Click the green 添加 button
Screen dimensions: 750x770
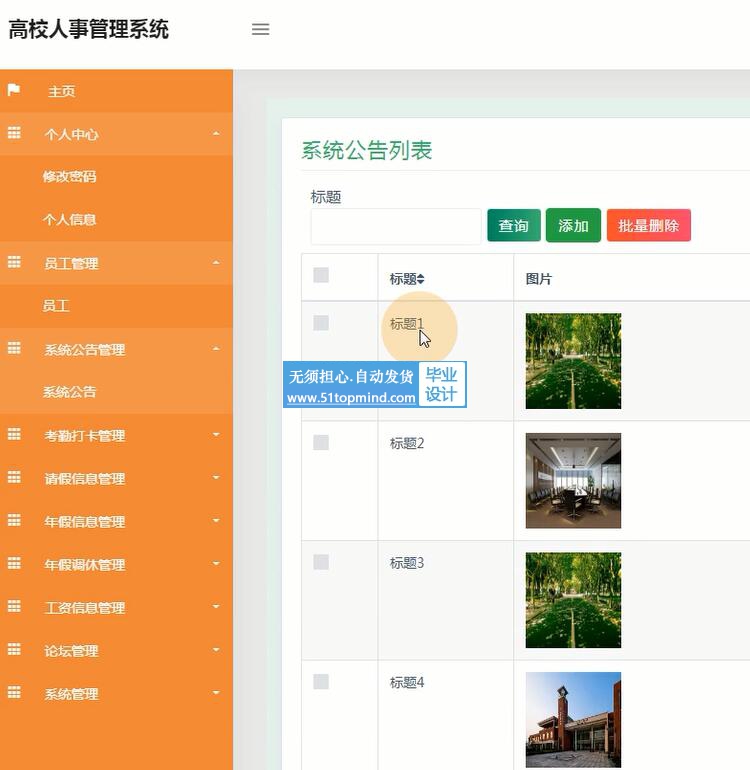(573, 225)
